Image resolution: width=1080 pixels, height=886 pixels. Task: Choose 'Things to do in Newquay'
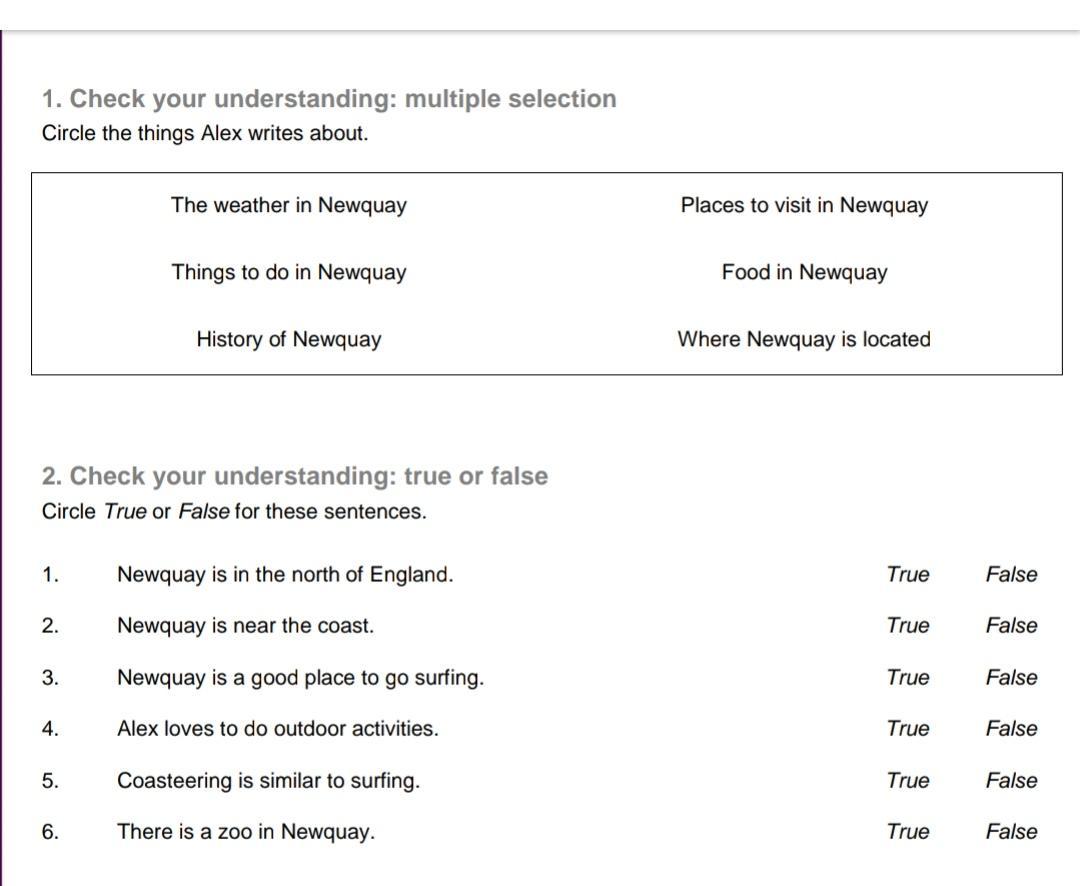(x=288, y=273)
